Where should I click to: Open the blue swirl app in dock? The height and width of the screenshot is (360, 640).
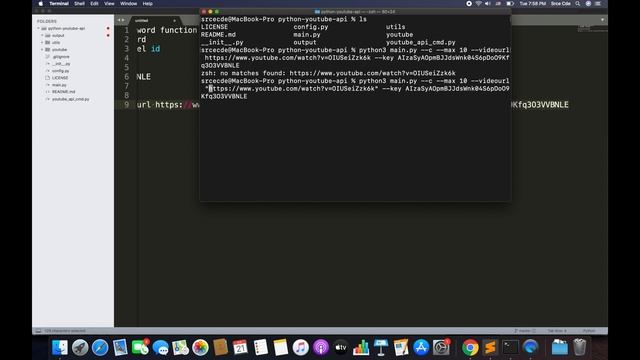point(530,347)
